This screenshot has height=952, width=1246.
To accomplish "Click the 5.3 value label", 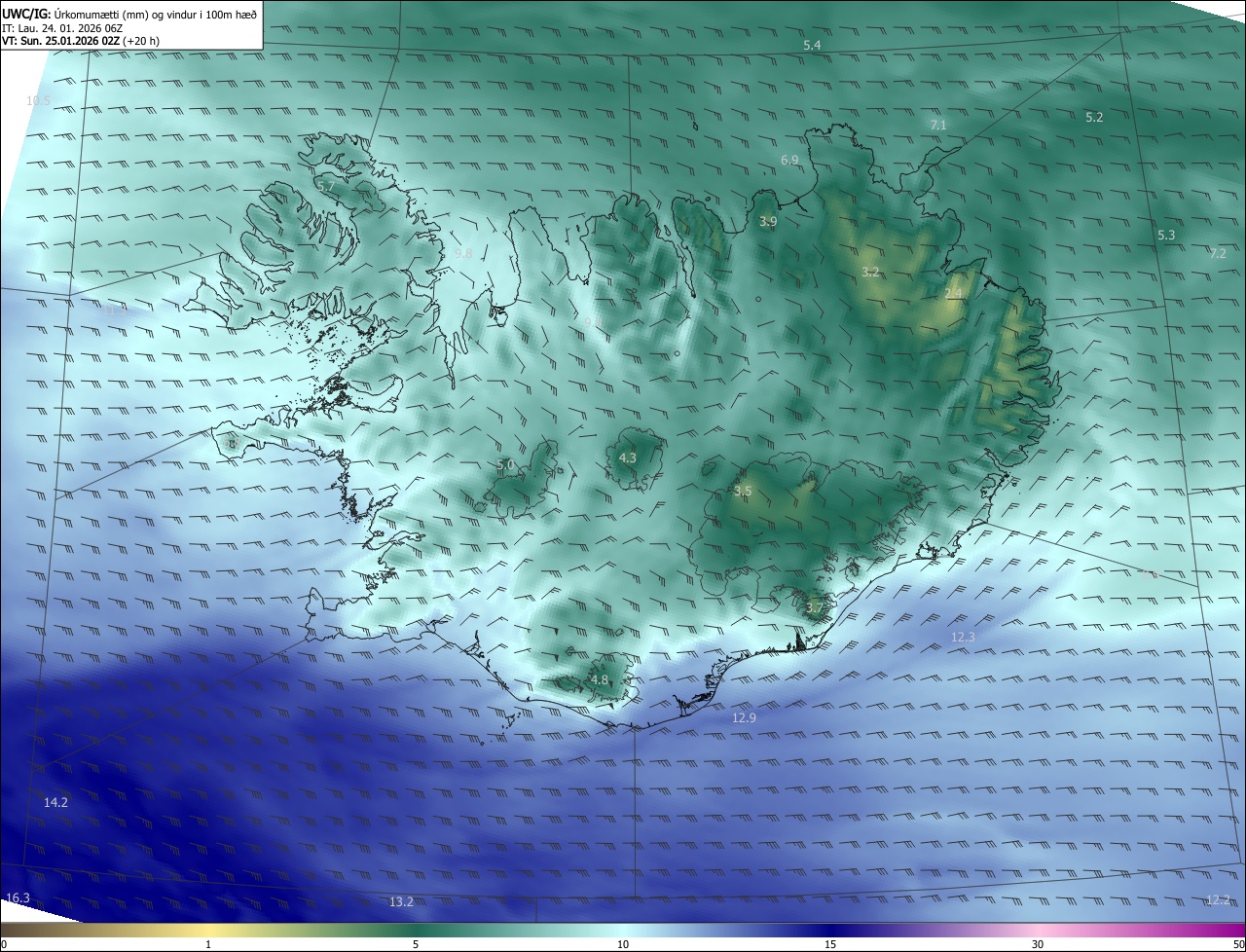I will click(x=1166, y=235).
